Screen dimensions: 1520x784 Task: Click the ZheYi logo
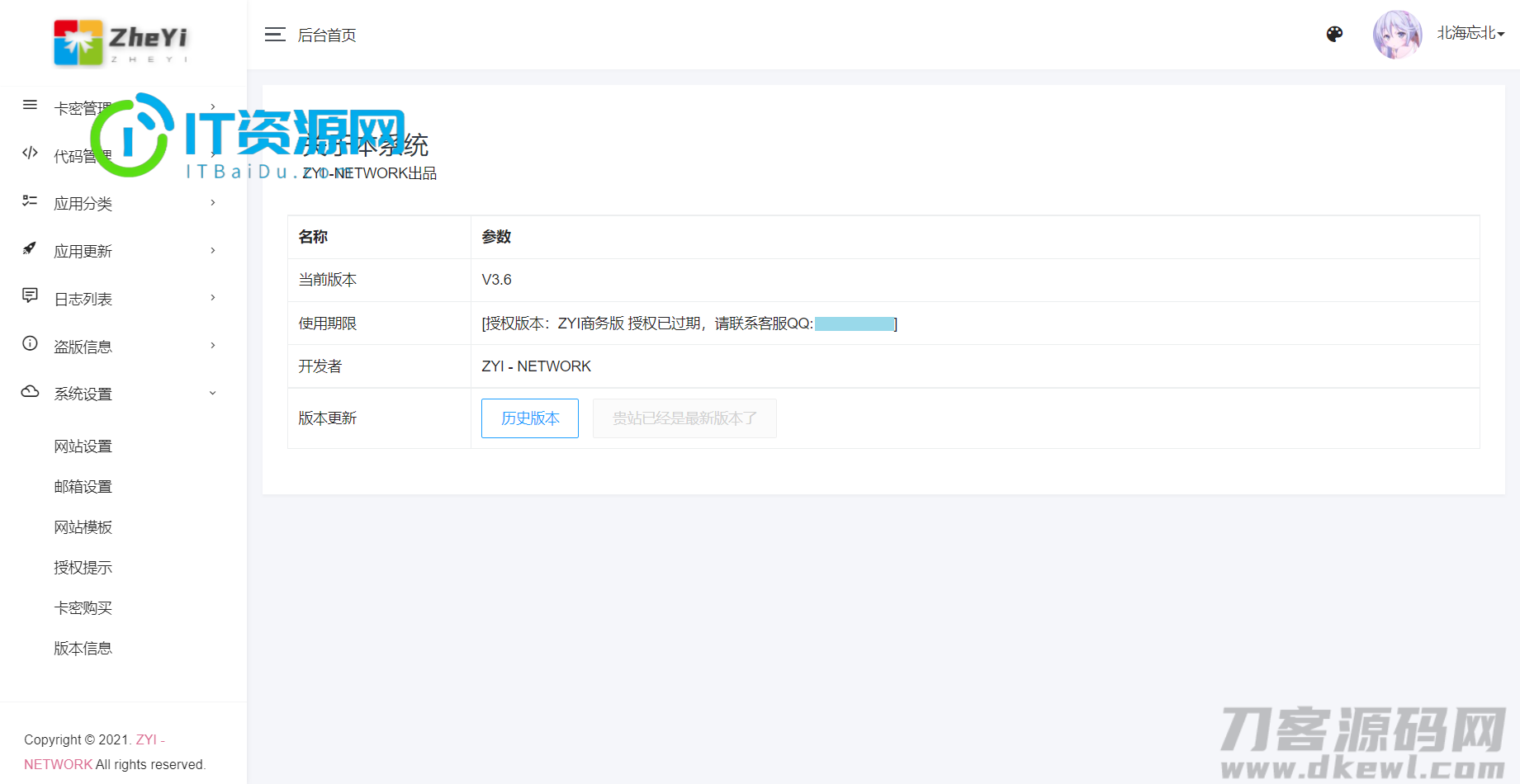[121, 42]
